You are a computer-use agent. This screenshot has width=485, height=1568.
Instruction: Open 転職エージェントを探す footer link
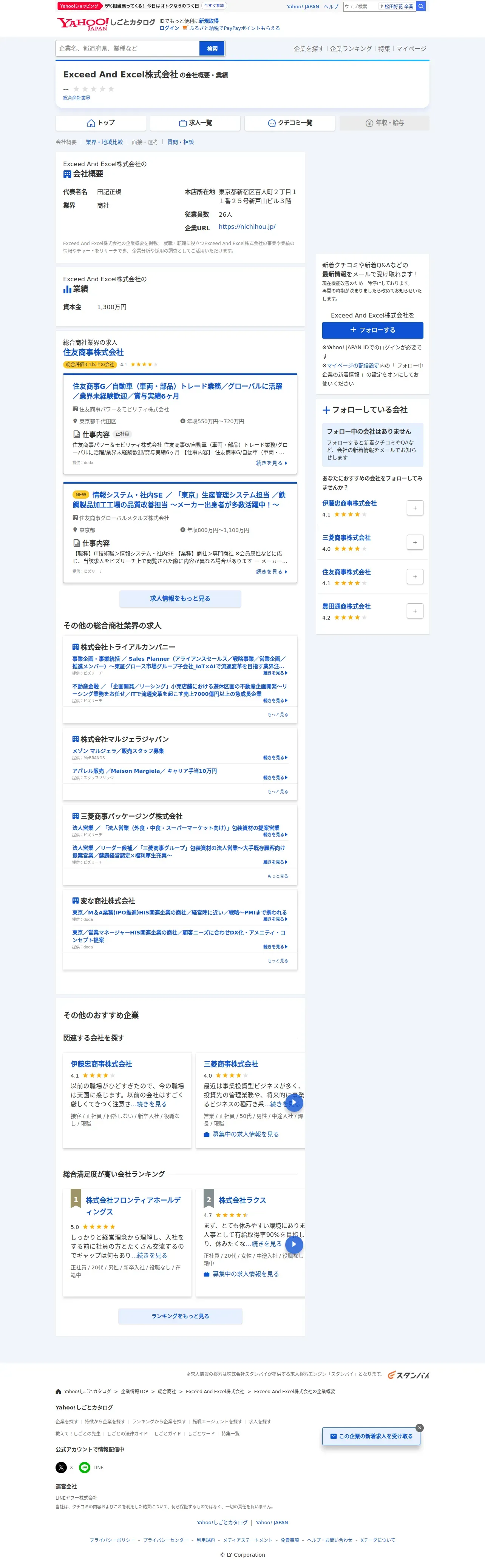click(x=217, y=1422)
